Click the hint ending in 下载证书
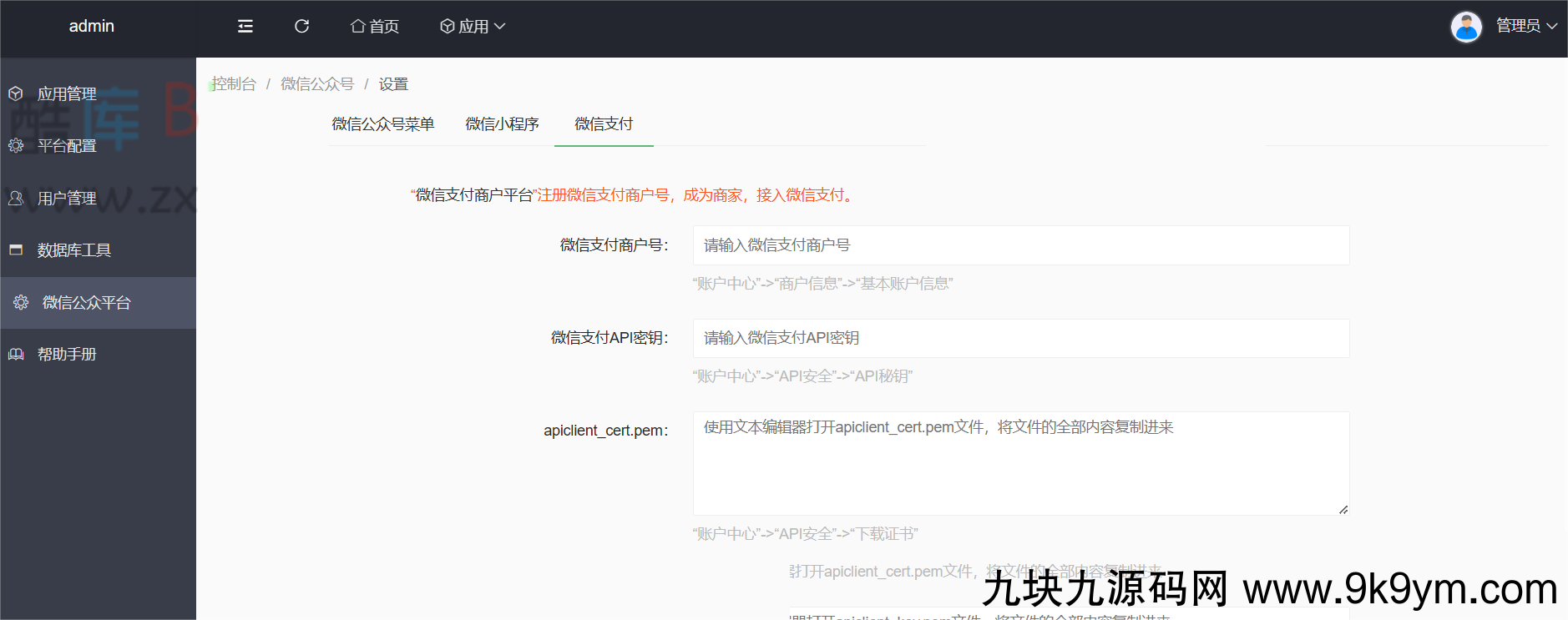Viewport: 1568px width, 620px height. coord(805,534)
